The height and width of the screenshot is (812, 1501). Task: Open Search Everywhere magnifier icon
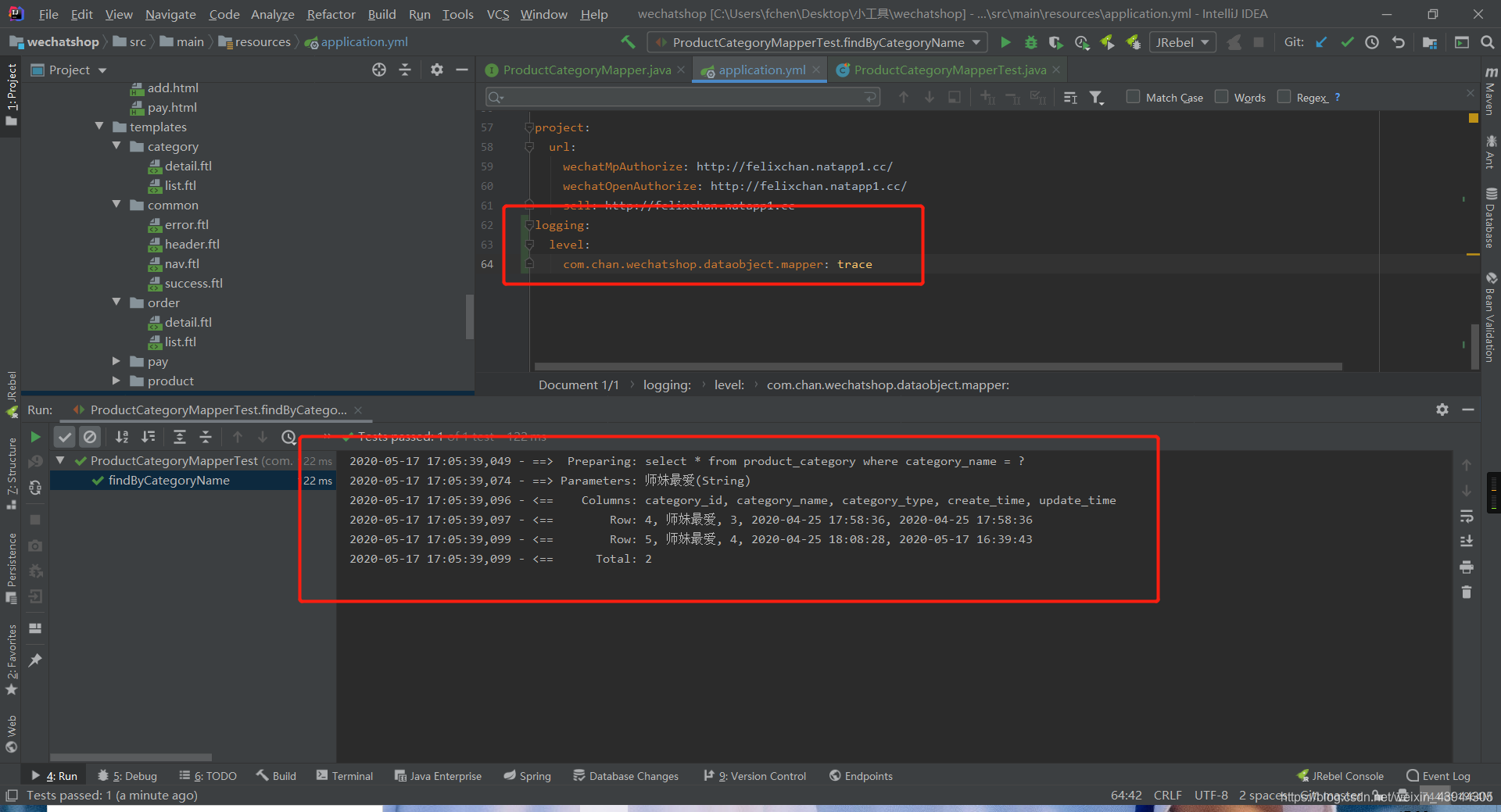click(1487, 42)
